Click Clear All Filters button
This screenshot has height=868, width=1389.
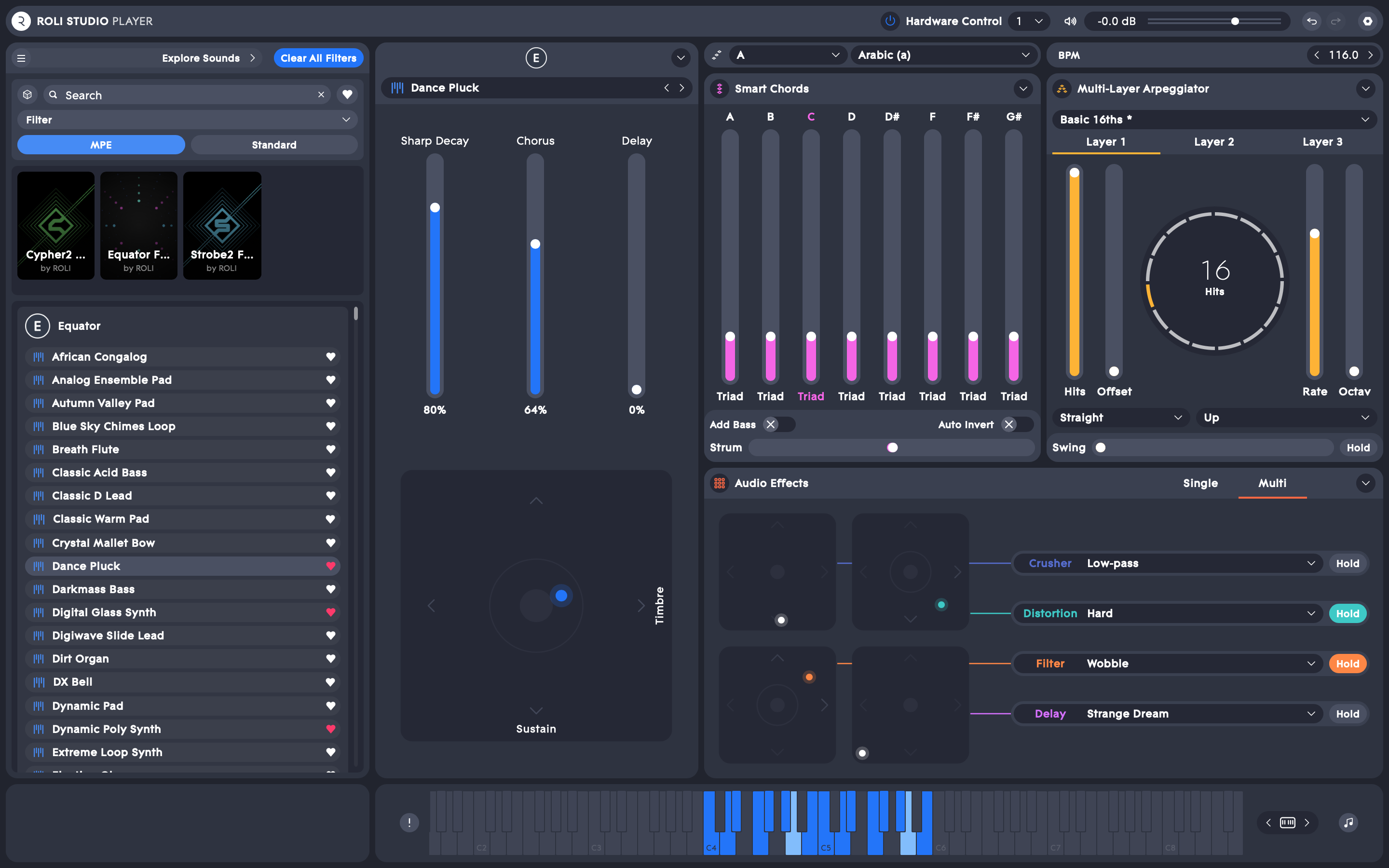tap(318, 58)
